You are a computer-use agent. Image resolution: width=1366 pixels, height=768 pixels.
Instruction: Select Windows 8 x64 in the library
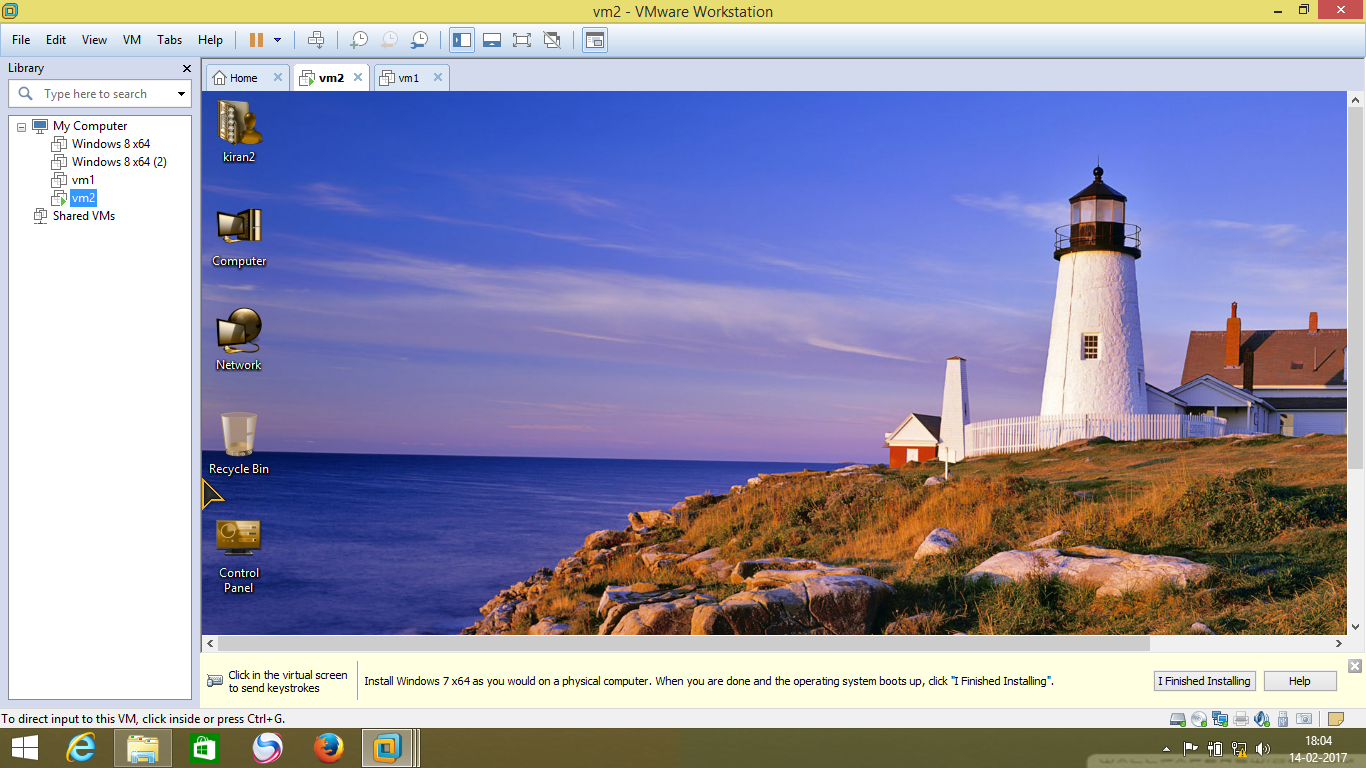(101, 144)
